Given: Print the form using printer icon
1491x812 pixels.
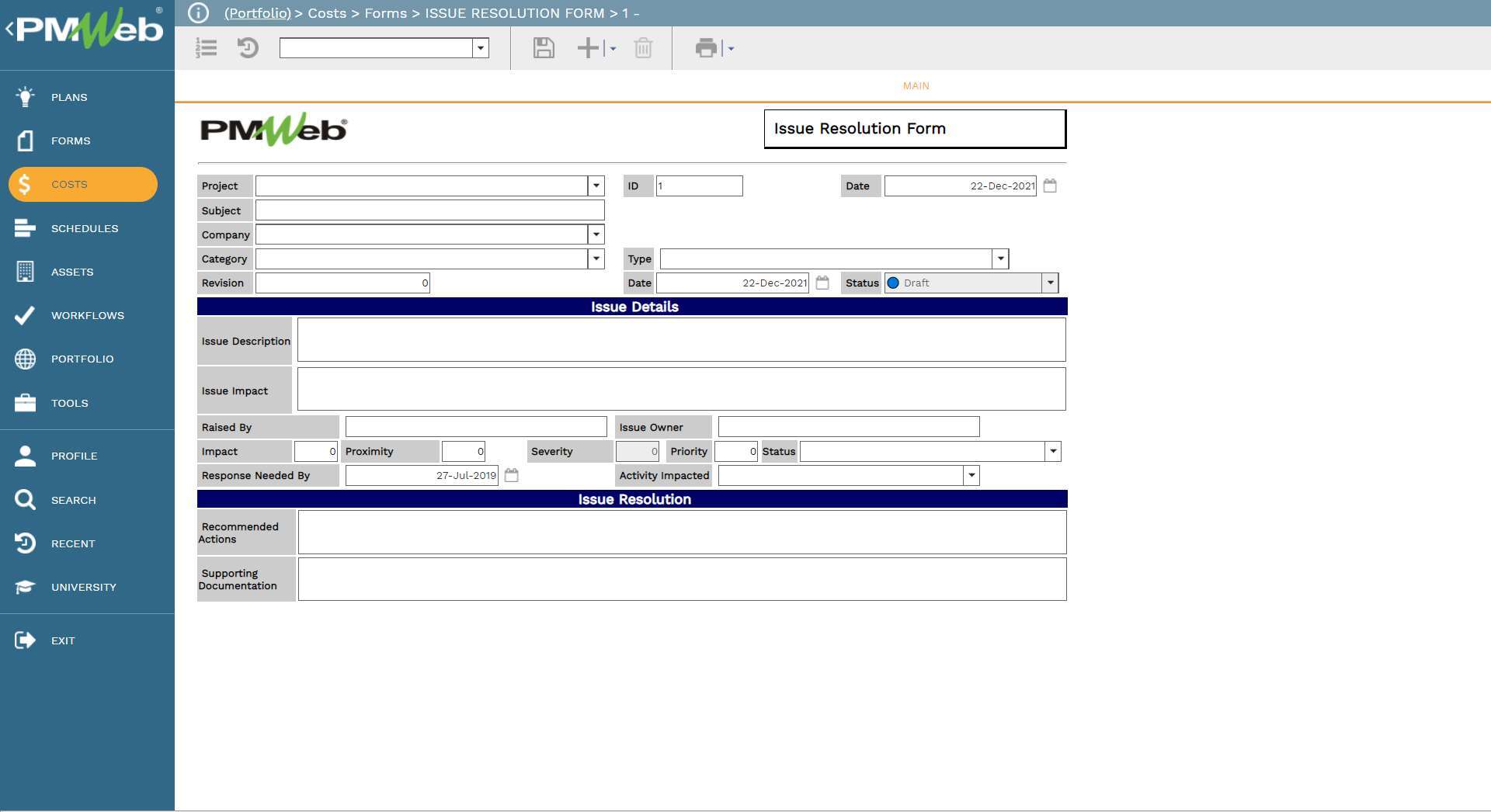Looking at the screenshot, I should (706, 48).
